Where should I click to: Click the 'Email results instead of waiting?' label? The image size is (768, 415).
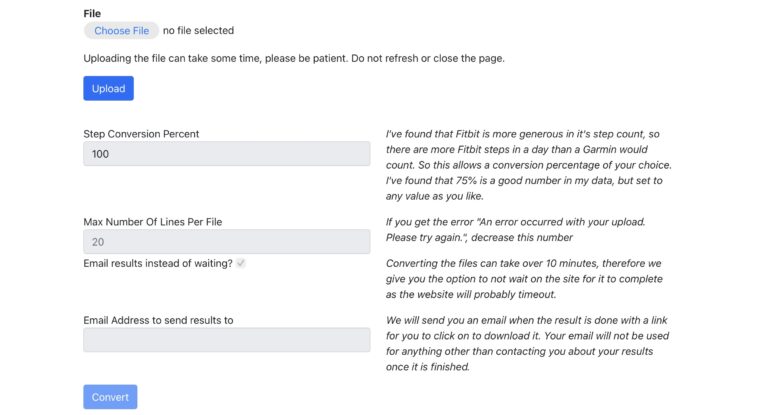(x=158, y=263)
